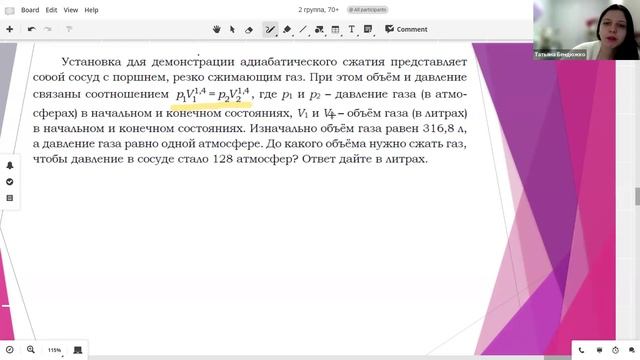Undo the last board action
Screen dimensions: 640x360
point(31,29)
